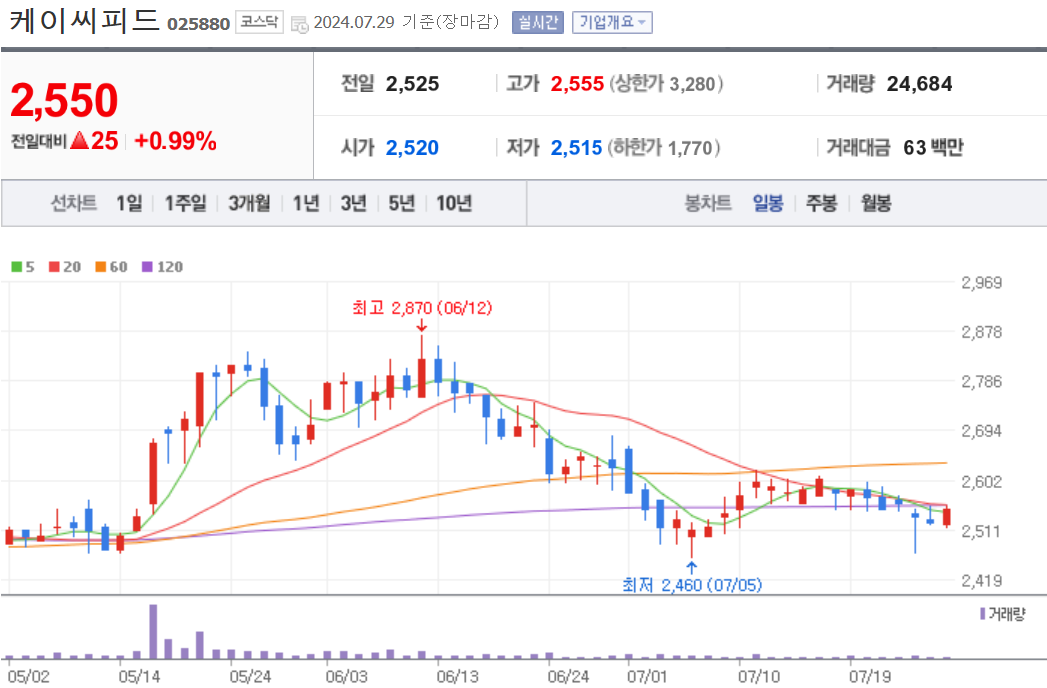
Task: Click the purple 거래량 legend marker
Action: 982,613
